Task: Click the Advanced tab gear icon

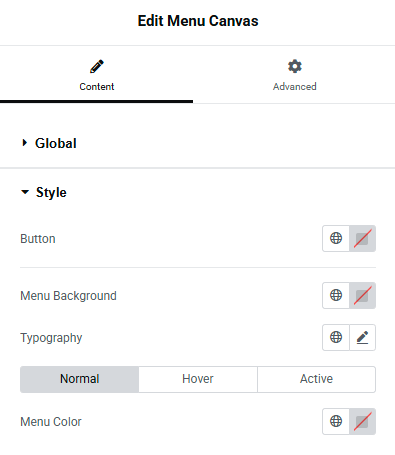Action: tap(295, 66)
